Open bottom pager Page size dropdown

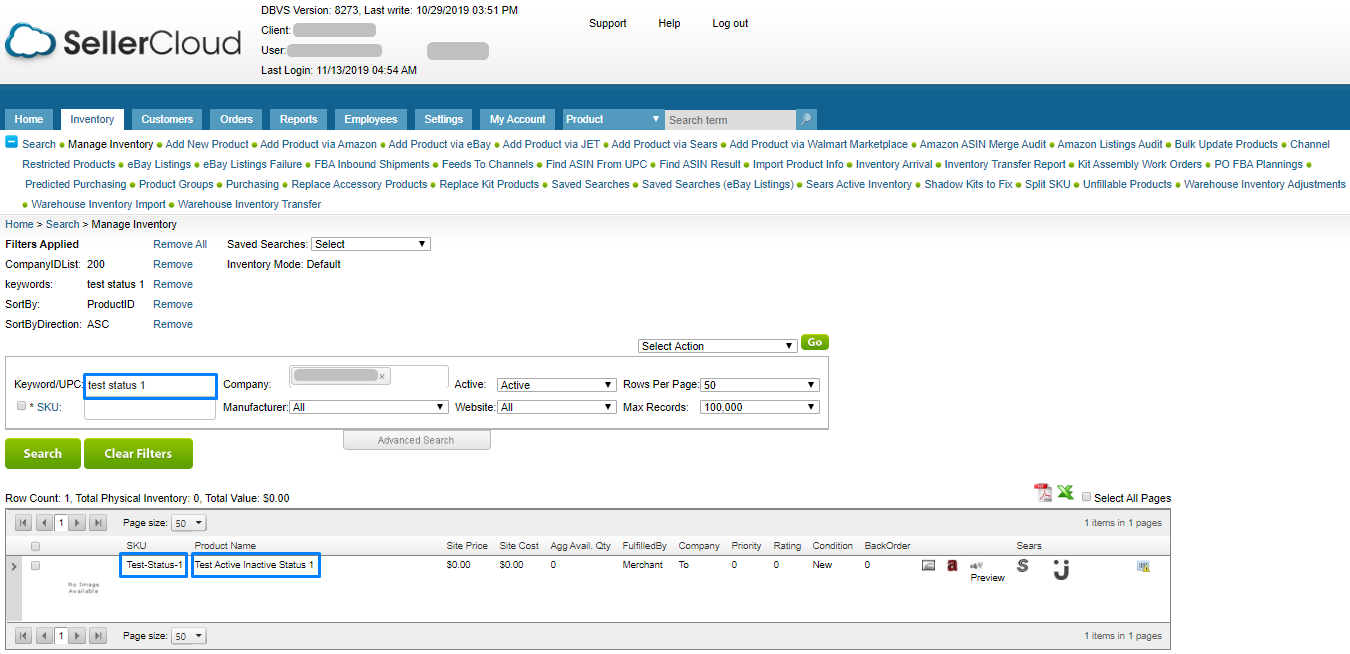189,636
